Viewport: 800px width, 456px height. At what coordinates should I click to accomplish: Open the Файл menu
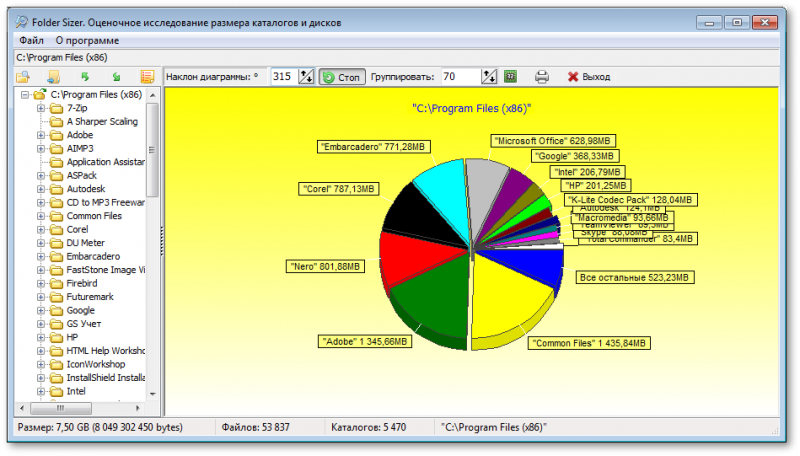pos(32,40)
